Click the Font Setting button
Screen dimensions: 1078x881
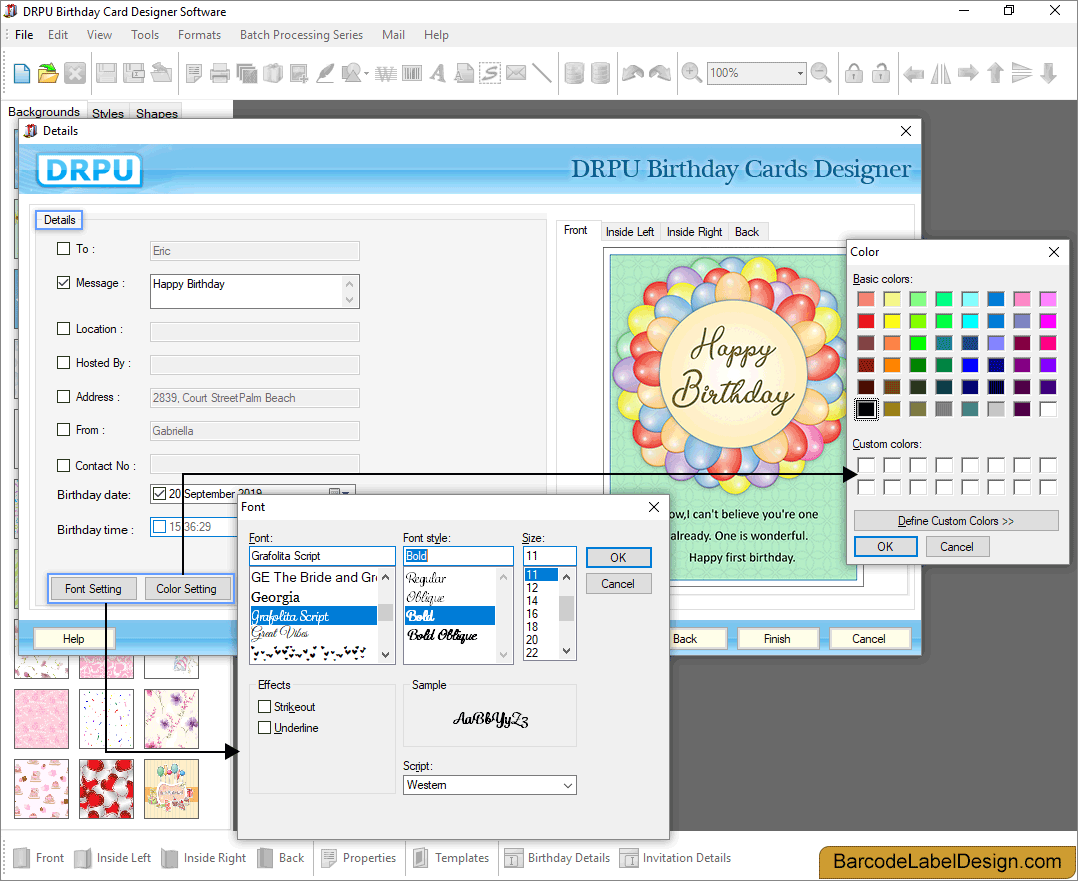[x=93, y=589]
